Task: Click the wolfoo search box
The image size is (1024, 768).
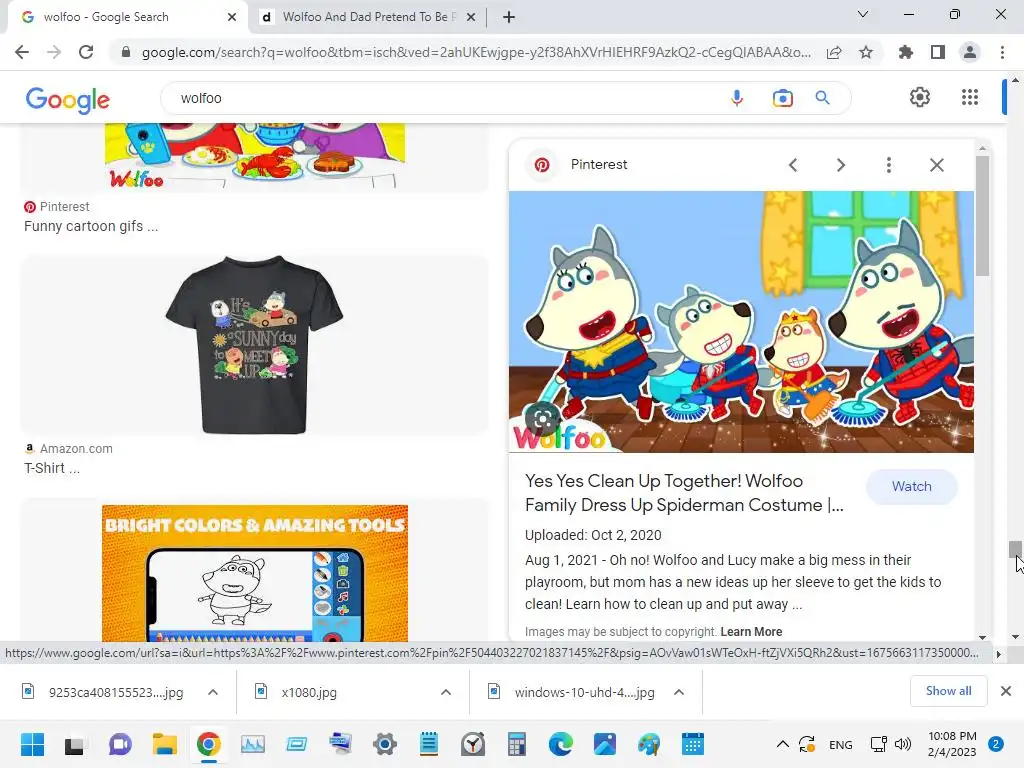Action: tap(444, 98)
